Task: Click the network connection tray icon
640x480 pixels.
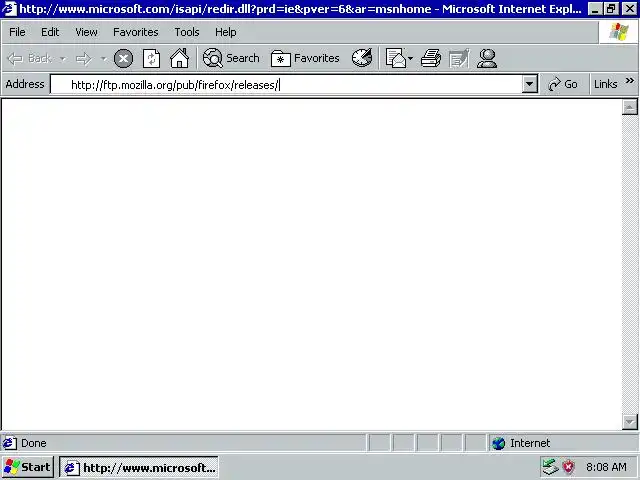Action: coord(550,467)
